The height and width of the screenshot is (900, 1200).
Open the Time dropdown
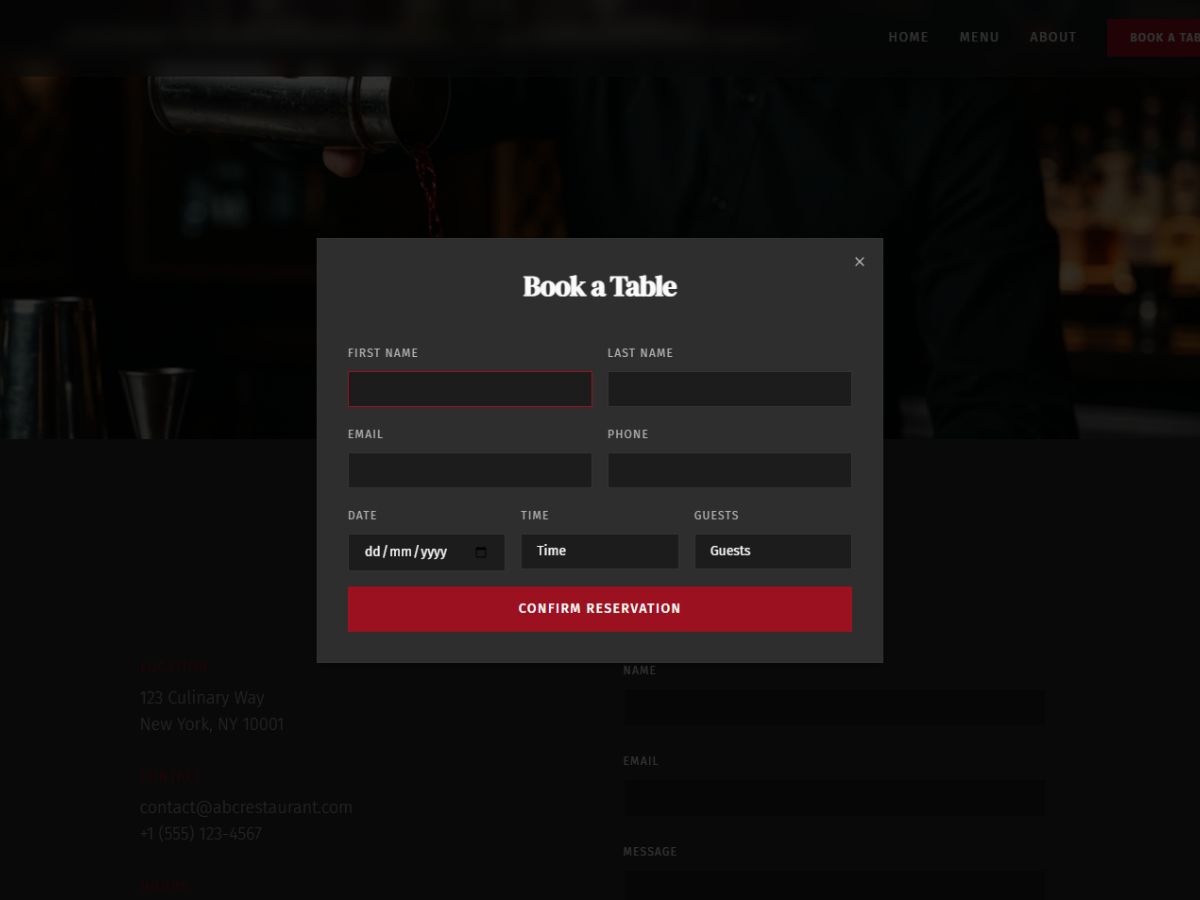click(x=600, y=551)
